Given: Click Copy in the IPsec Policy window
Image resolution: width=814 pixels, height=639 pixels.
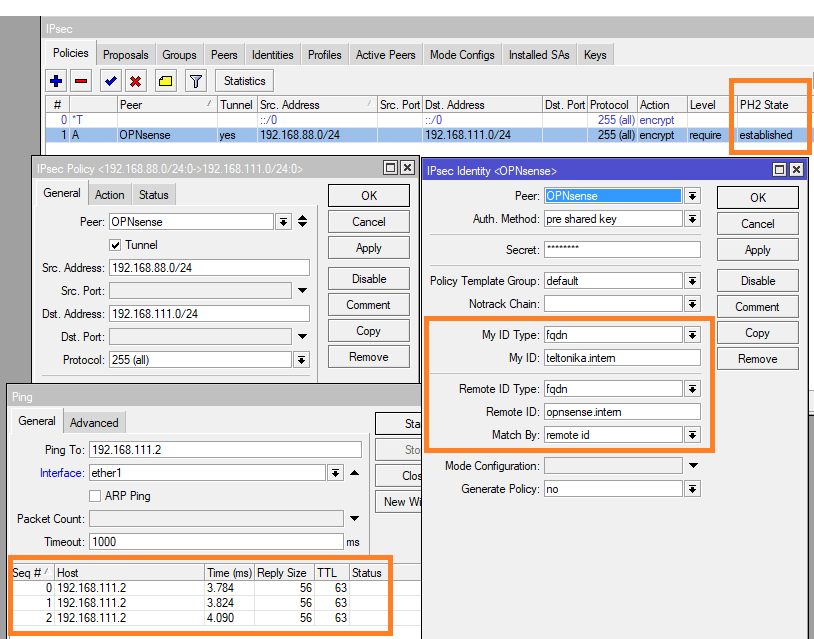Looking at the screenshot, I should tap(369, 331).
